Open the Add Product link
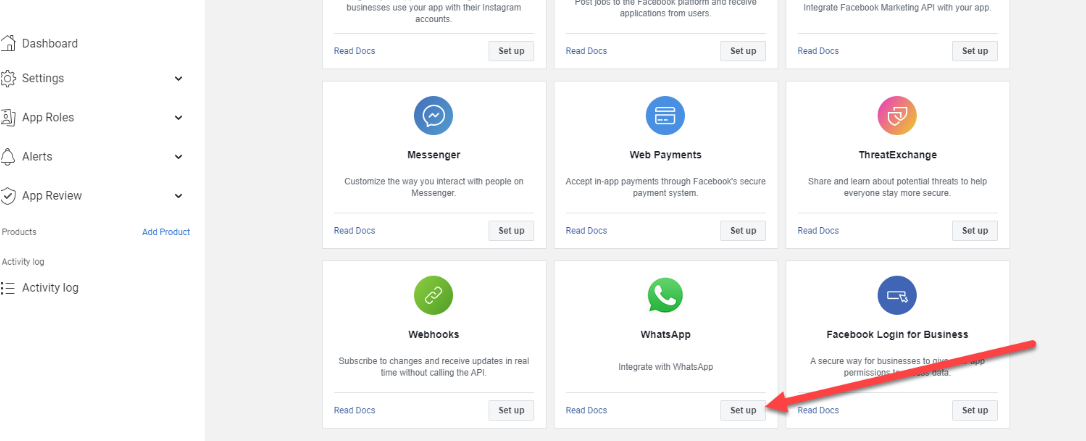This screenshot has height=441, width=1086. click(166, 232)
